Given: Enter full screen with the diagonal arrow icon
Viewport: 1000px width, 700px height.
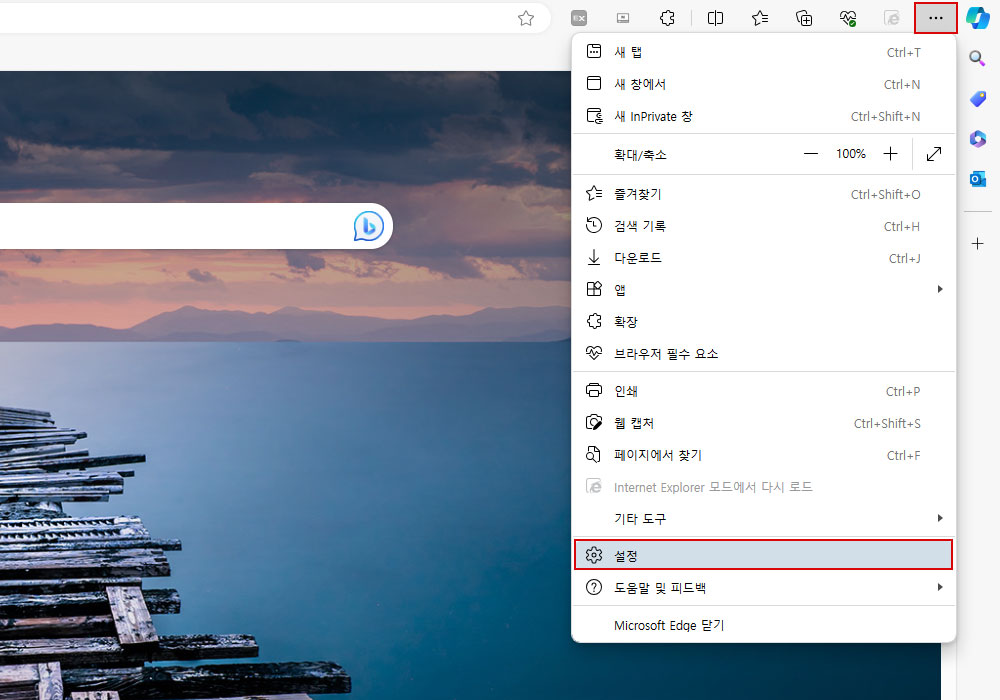Looking at the screenshot, I should 934,154.
